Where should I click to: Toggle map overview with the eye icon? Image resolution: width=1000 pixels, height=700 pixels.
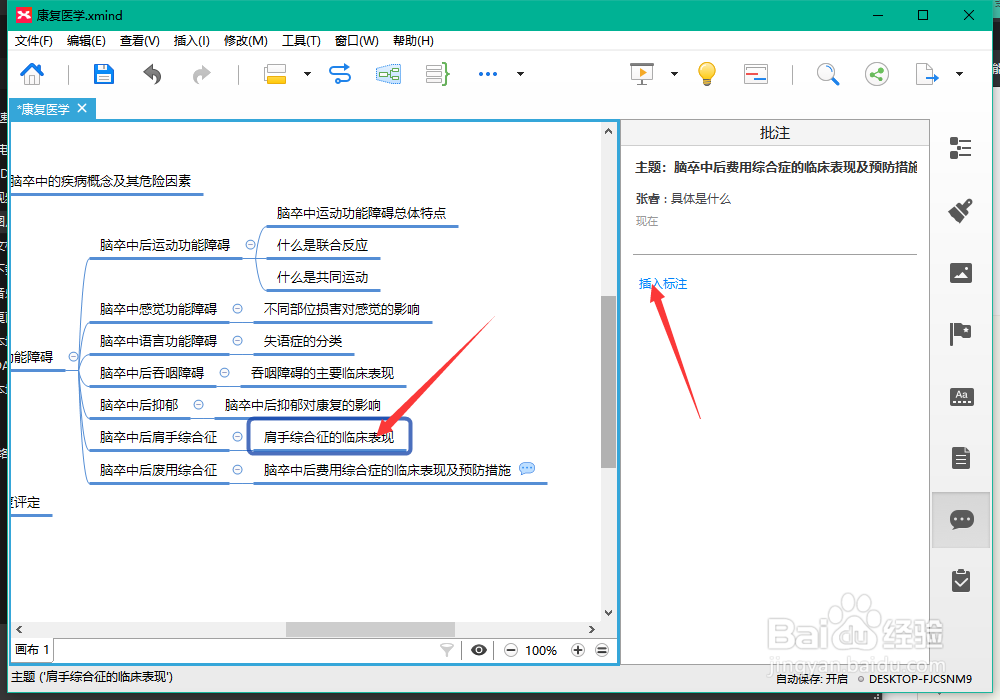click(479, 650)
